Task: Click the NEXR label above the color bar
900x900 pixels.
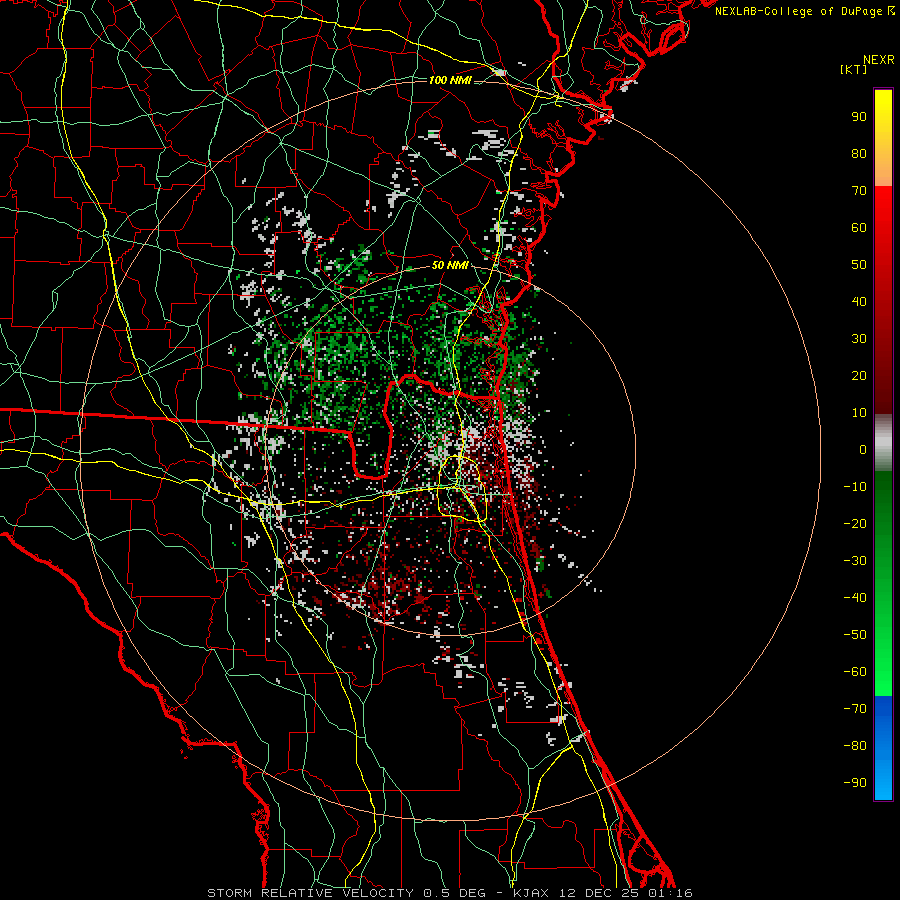Action: pyautogui.click(x=879, y=60)
